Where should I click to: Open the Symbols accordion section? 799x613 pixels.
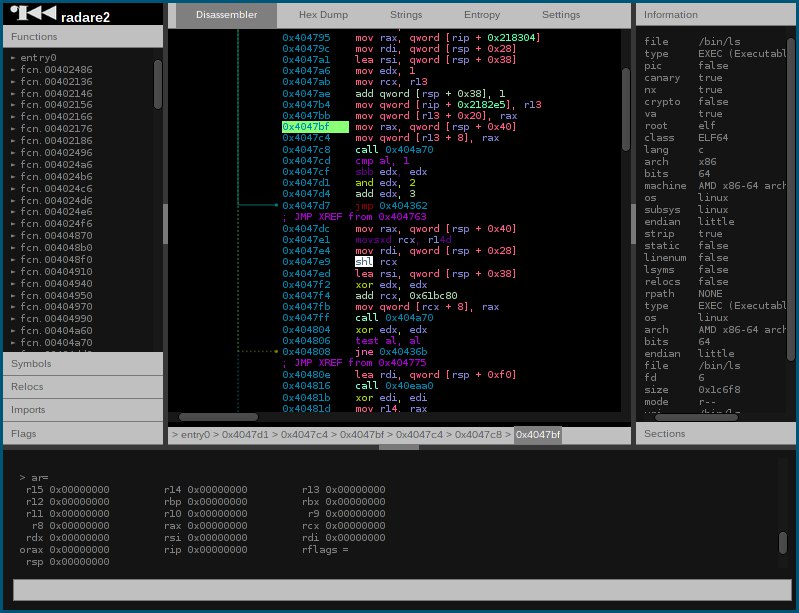pyautogui.click(x=83, y=364)
